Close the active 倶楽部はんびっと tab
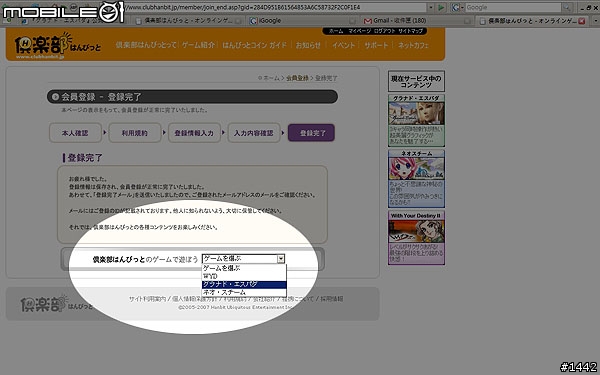600x375 pixels. pyautogui.click(x=582, y=21)
